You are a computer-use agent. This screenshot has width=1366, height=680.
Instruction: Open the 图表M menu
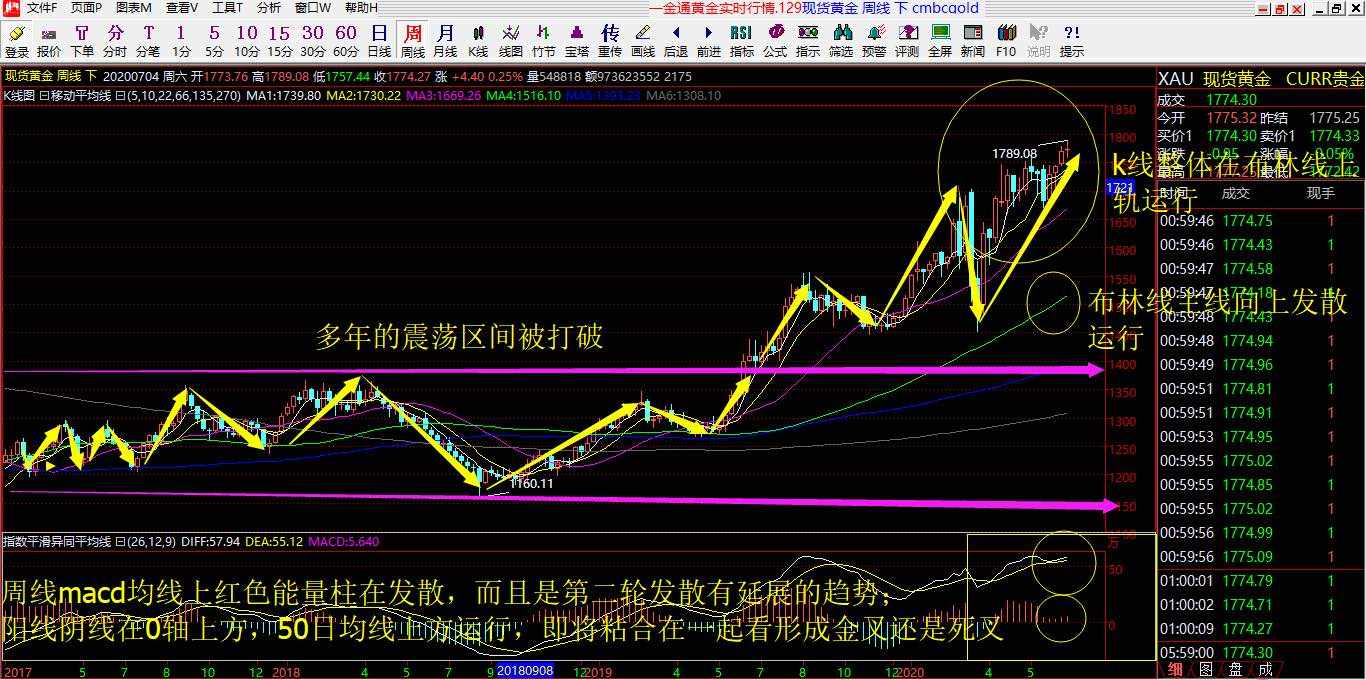tap(132, 8)
